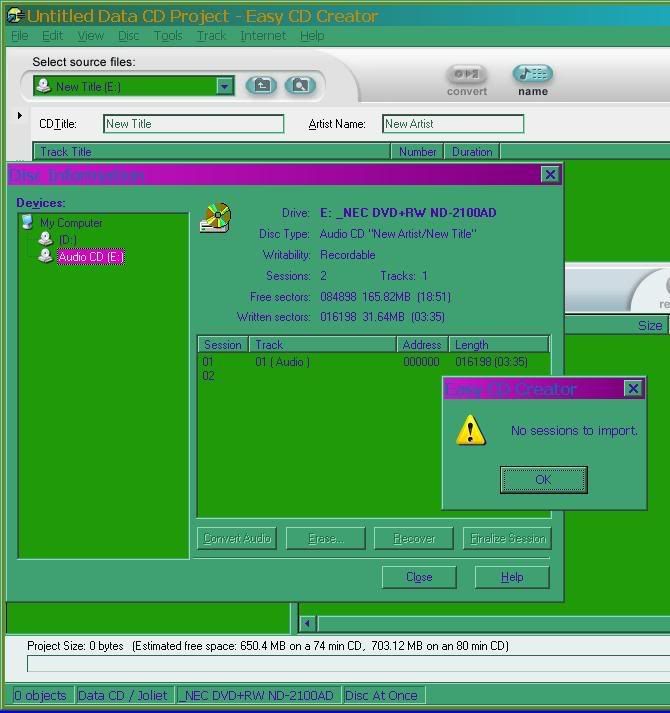Click the My Computer icon in Devices
Screen dimensions: 670x713
[x=28, y=222]
